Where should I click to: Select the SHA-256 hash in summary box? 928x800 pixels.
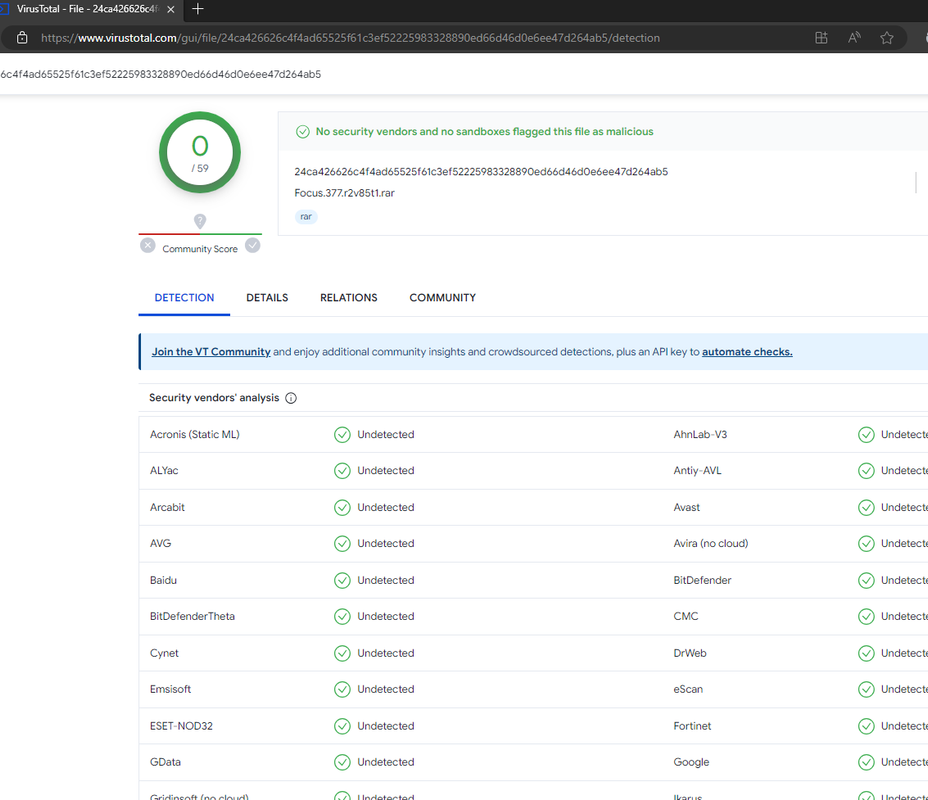tap(481, 172)
